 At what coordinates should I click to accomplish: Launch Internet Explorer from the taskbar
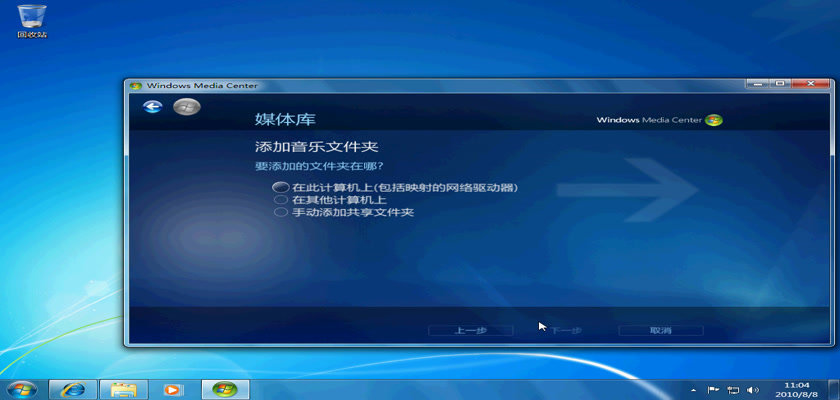(73, 389)
